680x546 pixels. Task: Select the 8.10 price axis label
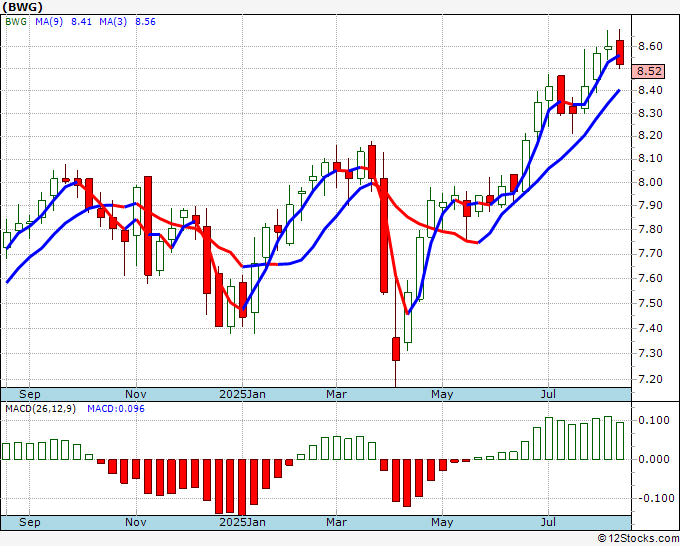pyautogui.click(x=650, y=159)
